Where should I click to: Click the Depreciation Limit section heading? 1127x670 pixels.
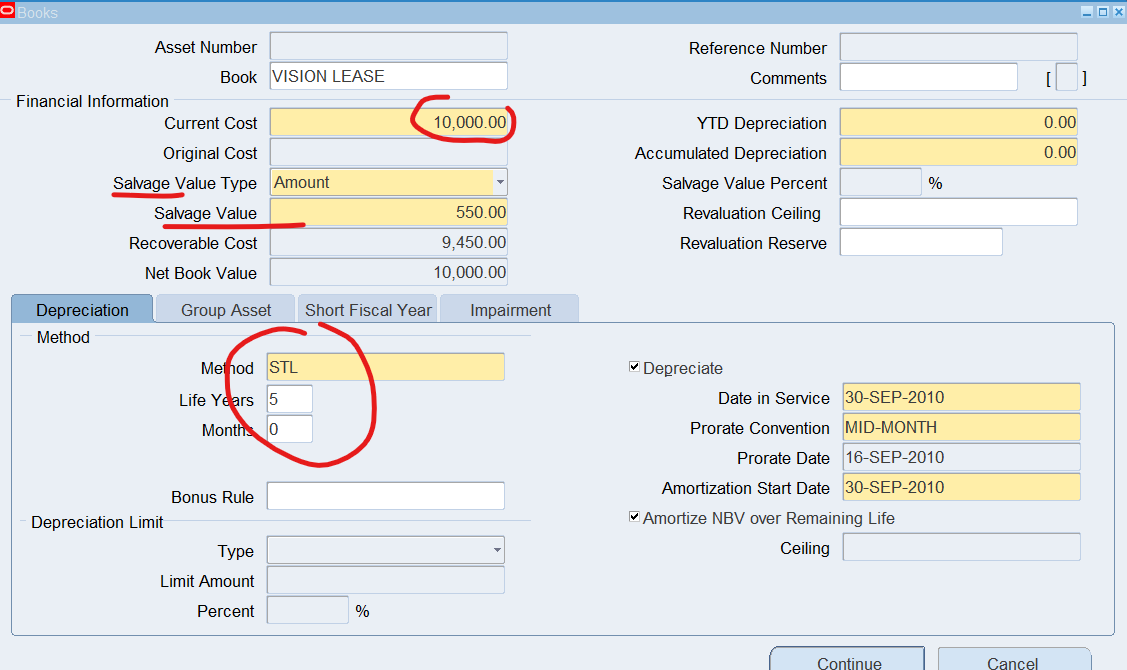tap(97, 523)
